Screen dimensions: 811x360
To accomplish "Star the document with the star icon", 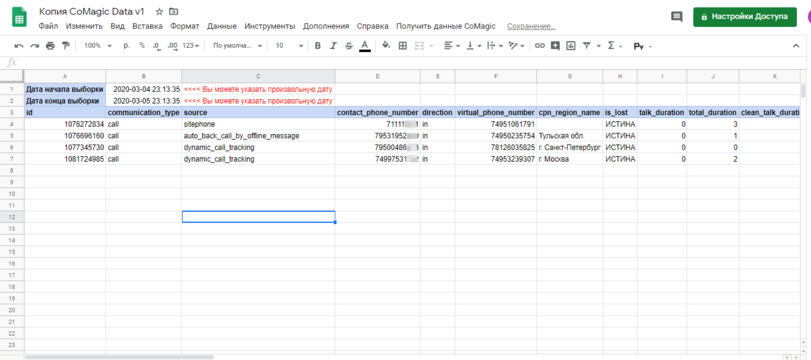I will coord(159,11).
